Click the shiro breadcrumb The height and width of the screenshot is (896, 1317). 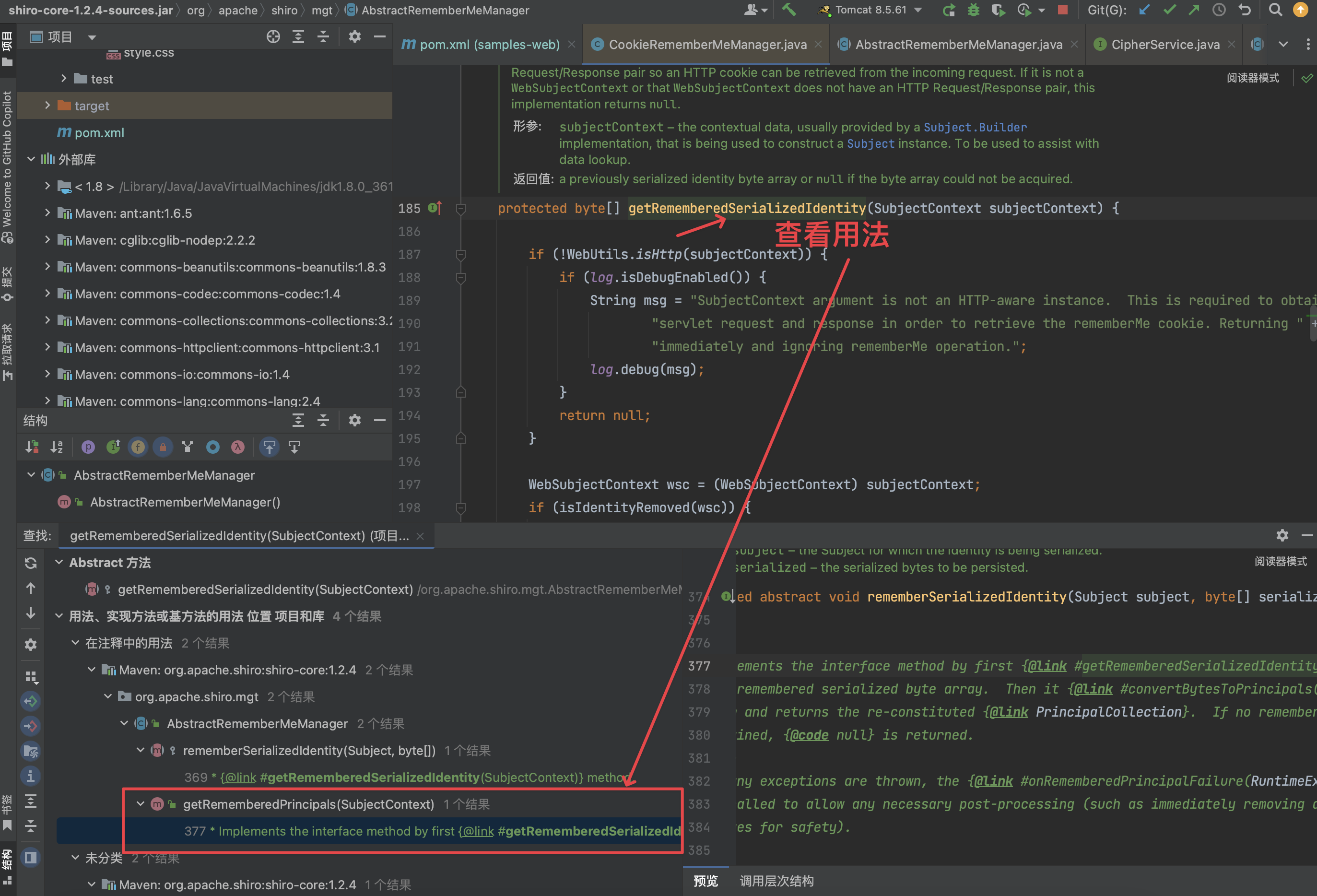pyautogui.click(x=284, y=10)
